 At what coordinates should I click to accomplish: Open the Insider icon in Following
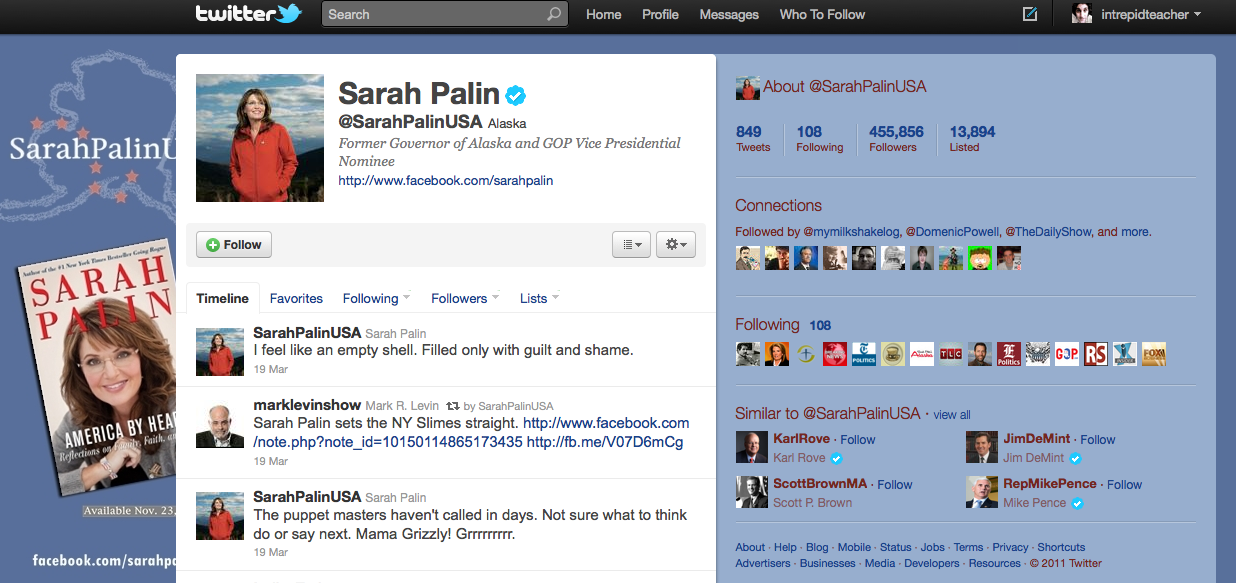(x=1125, y=354)
